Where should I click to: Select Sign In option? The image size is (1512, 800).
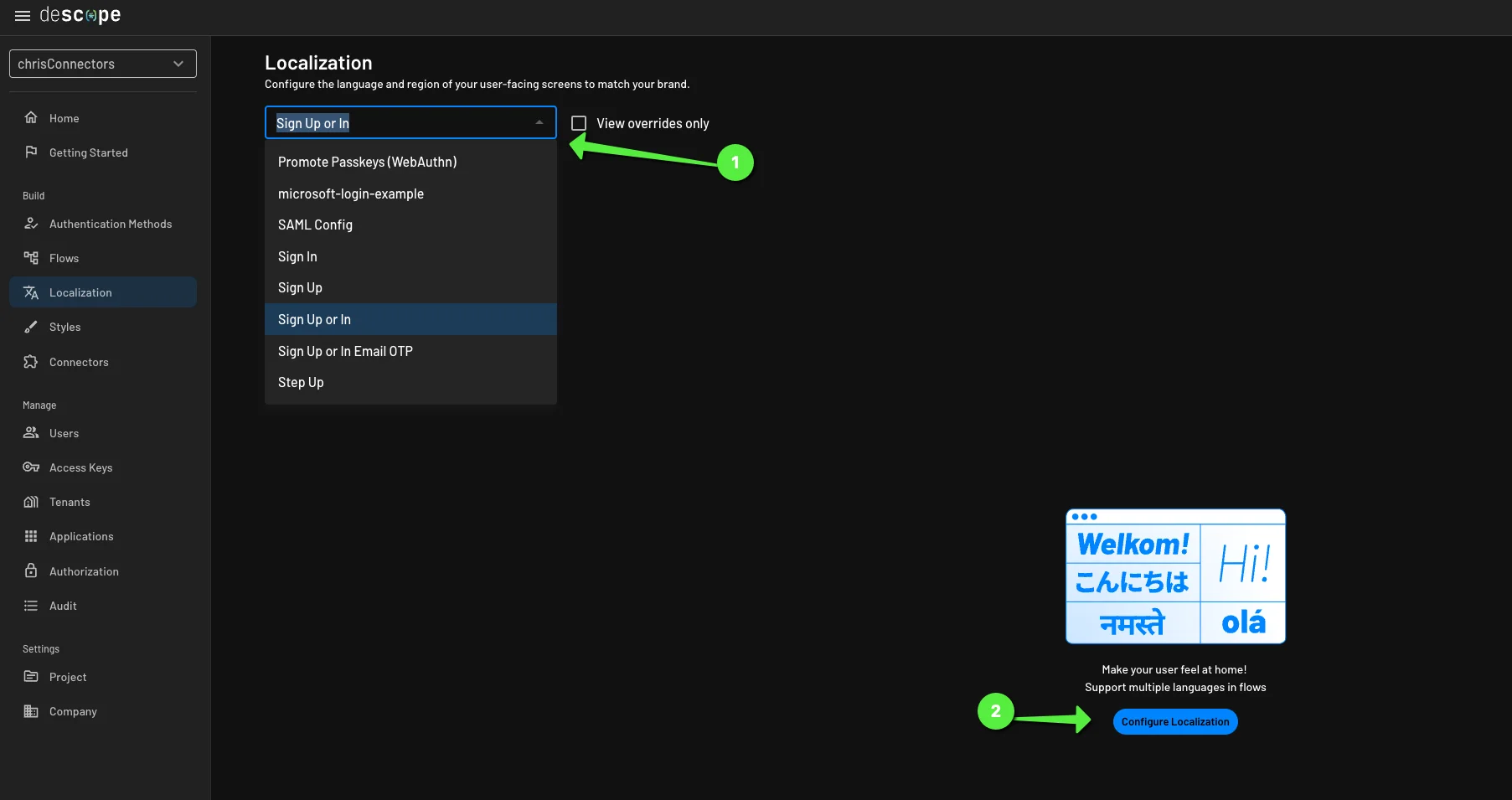[x=410, y=256]
